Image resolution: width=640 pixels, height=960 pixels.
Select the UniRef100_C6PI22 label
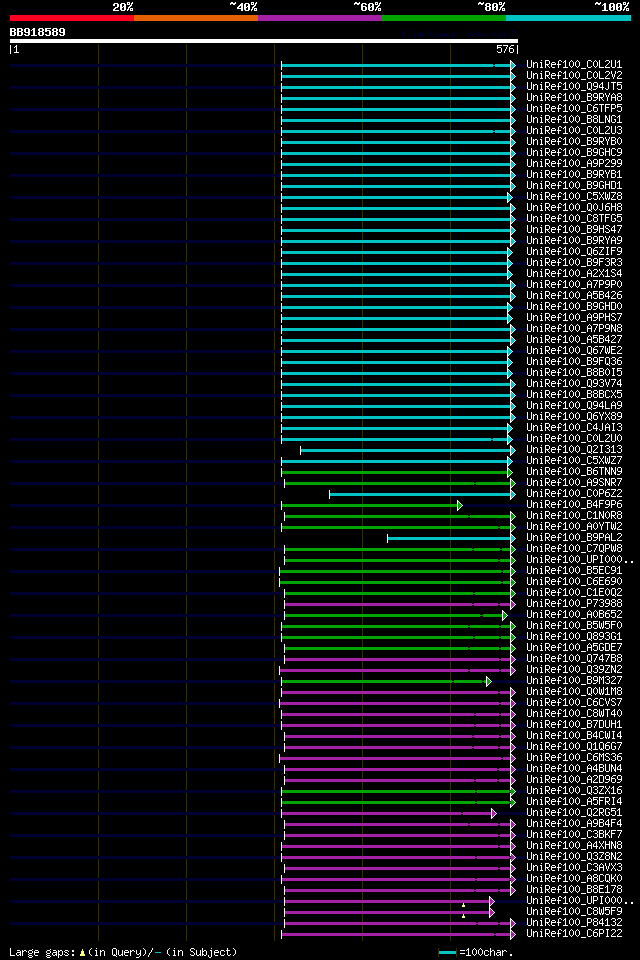click(574, 935)
